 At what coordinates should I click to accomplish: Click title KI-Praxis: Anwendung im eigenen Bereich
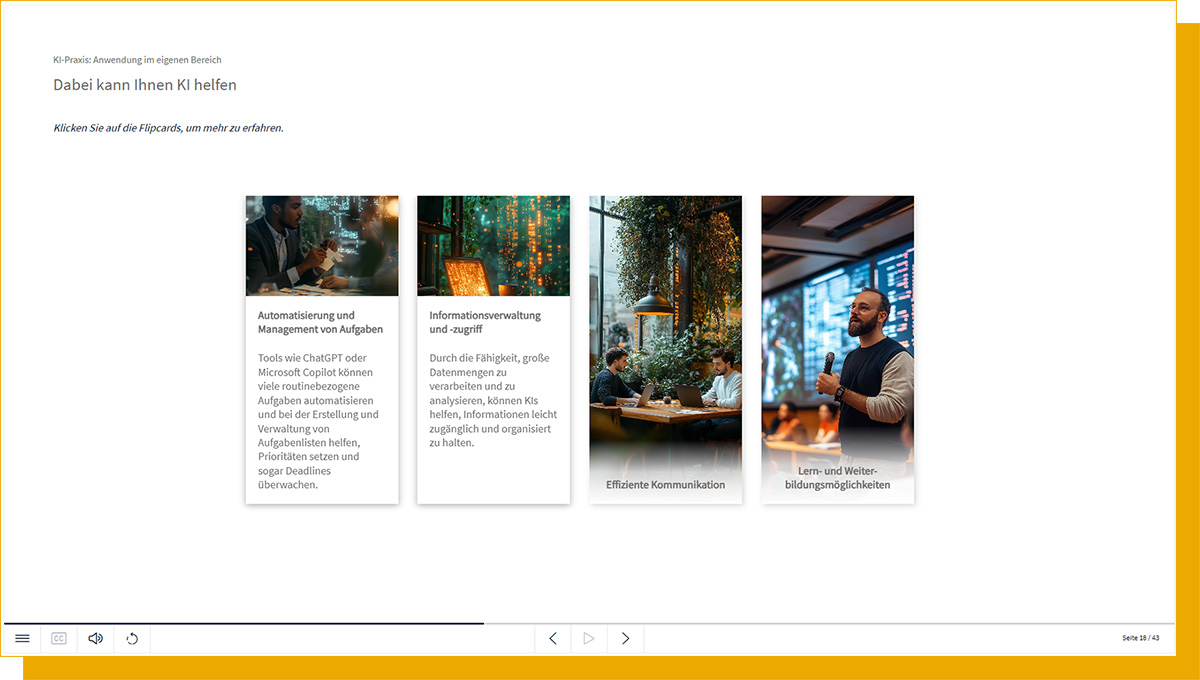(x=137, y=60)
